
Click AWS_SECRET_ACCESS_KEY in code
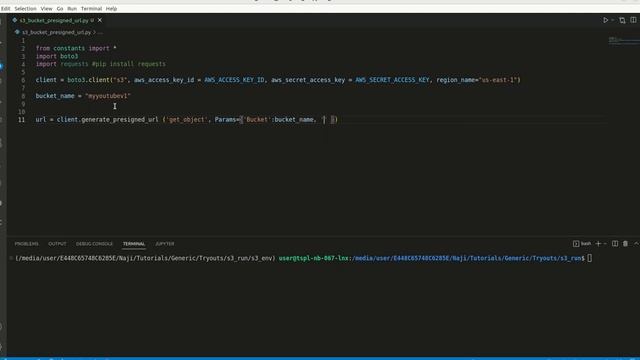[x=392, y=80]
